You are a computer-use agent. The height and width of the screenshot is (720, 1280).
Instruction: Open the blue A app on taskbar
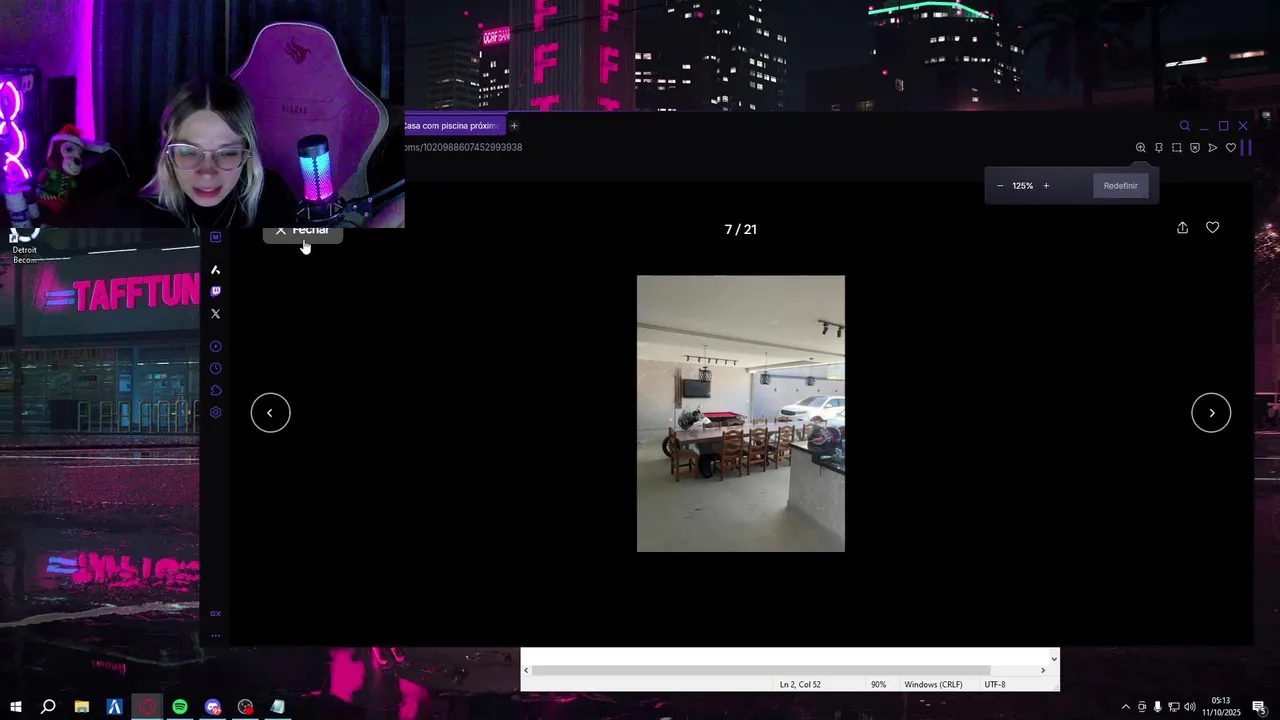pyautogui.click(x=115, y=707)
